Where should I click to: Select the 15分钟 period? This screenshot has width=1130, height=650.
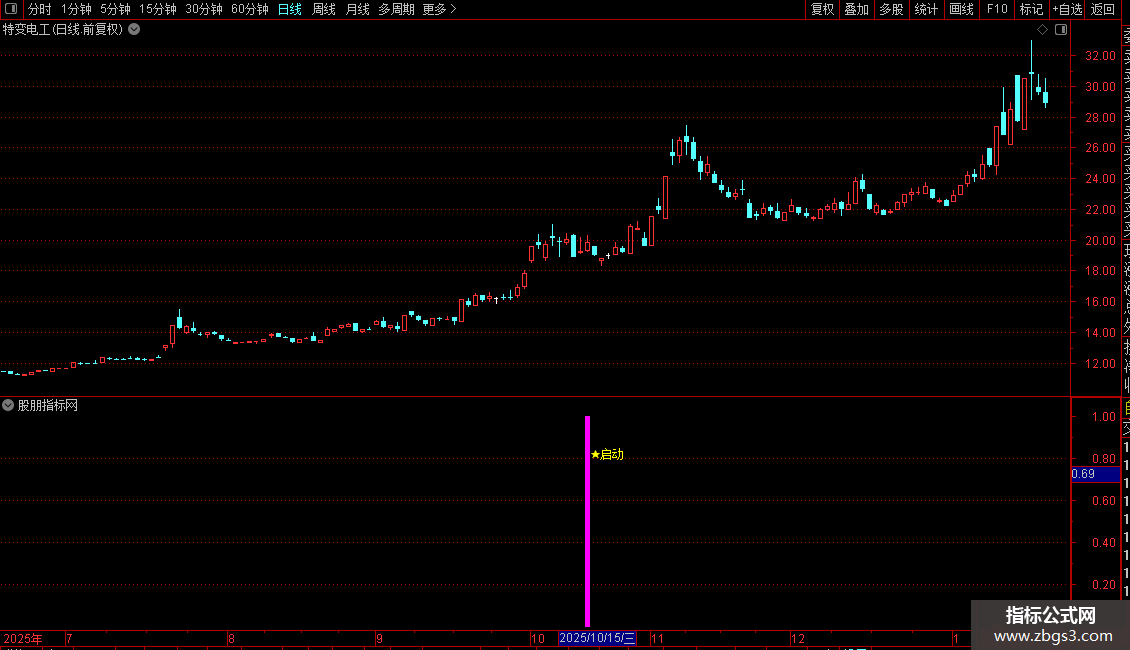[x=158, y=9]
